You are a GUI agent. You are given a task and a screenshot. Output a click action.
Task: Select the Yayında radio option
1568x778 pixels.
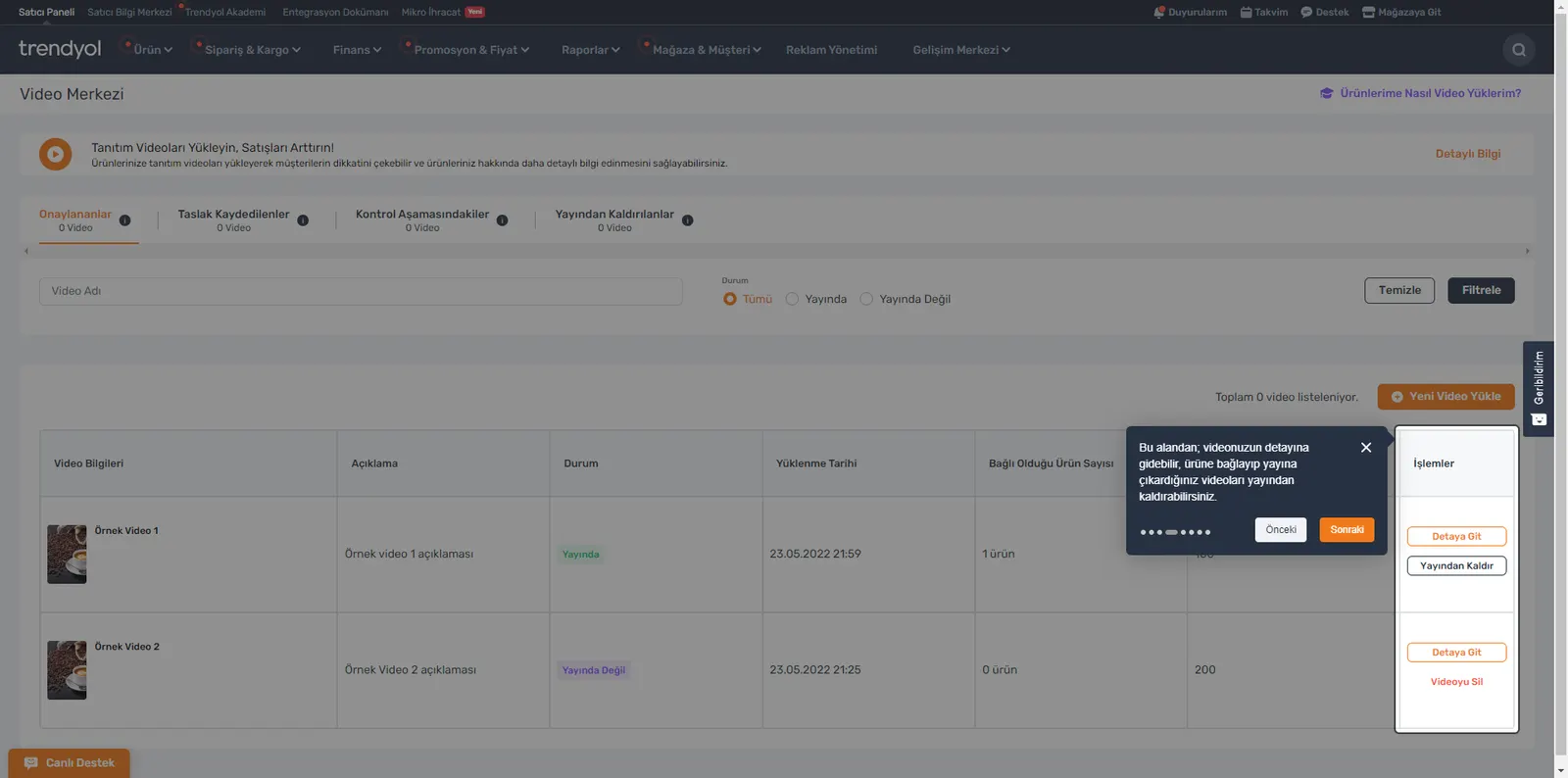[792, 299]
